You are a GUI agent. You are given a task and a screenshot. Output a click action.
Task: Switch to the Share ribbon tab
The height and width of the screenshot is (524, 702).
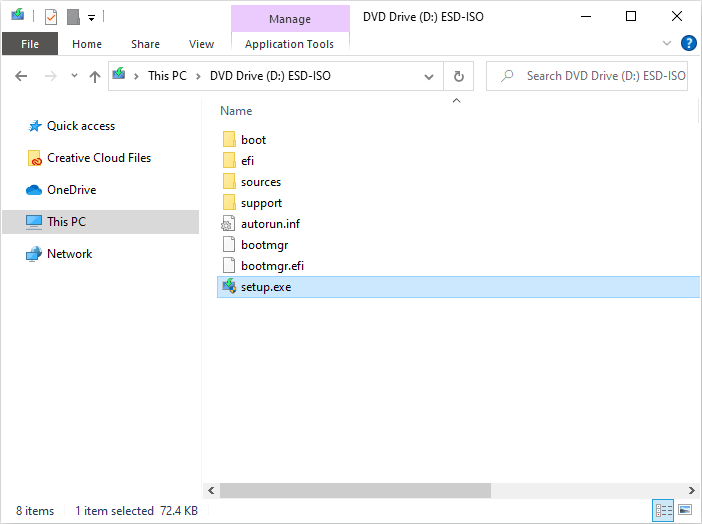(x=145, y=44)
